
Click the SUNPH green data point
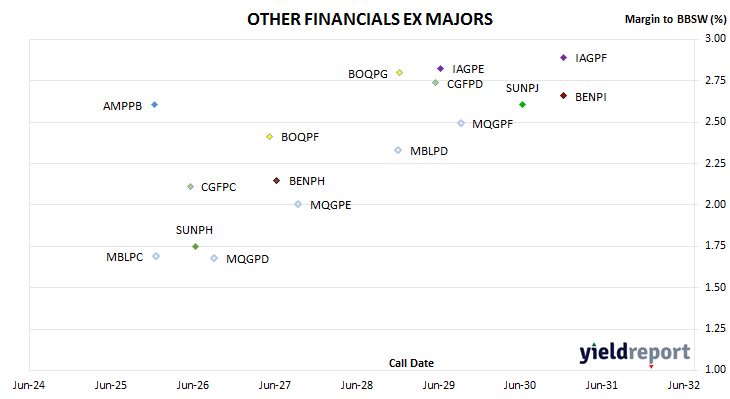[196, 246]
